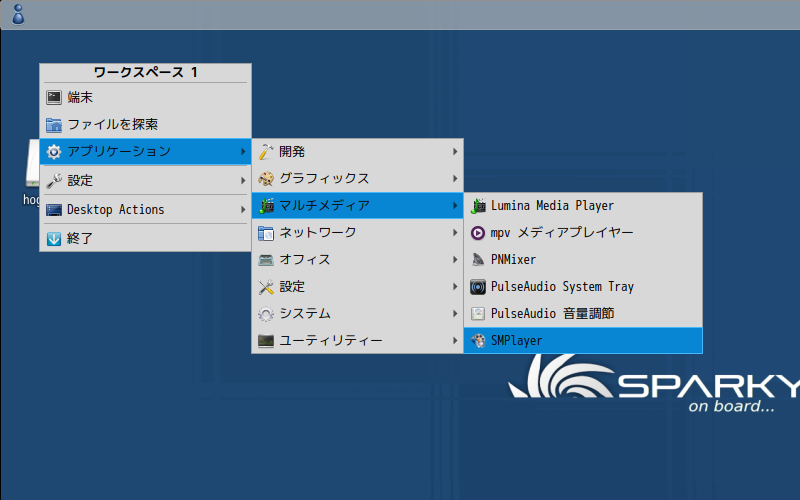The width and height of the screenshot is (800, 500).
Task: Click the PulseAudio System Tray label
Action: 562,287
